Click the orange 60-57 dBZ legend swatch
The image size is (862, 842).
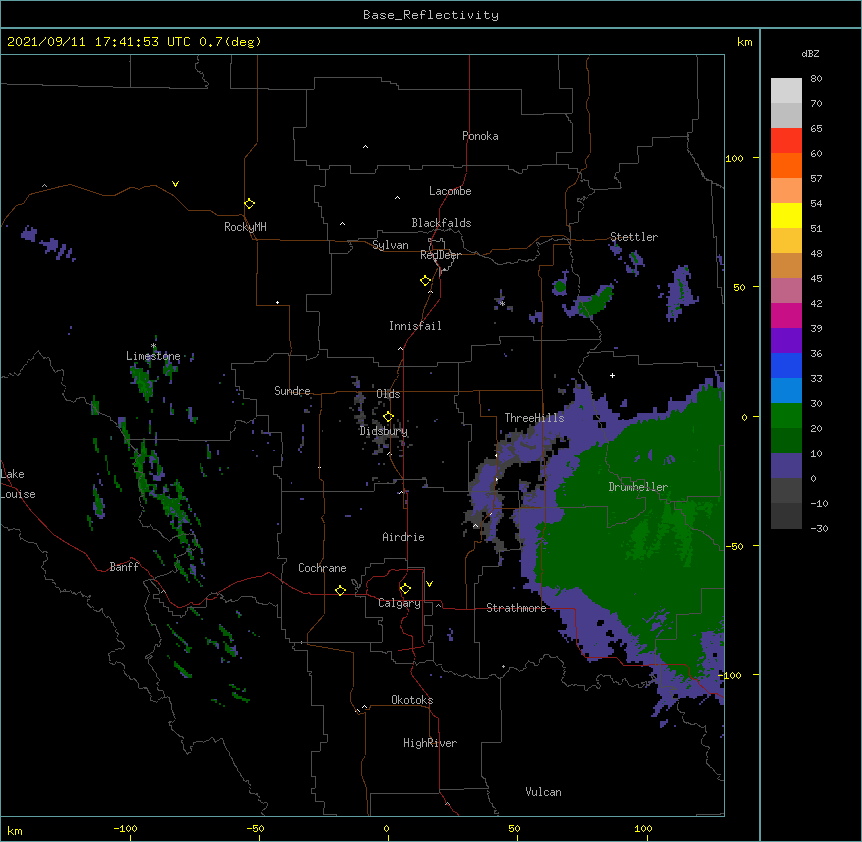point(786,165)
